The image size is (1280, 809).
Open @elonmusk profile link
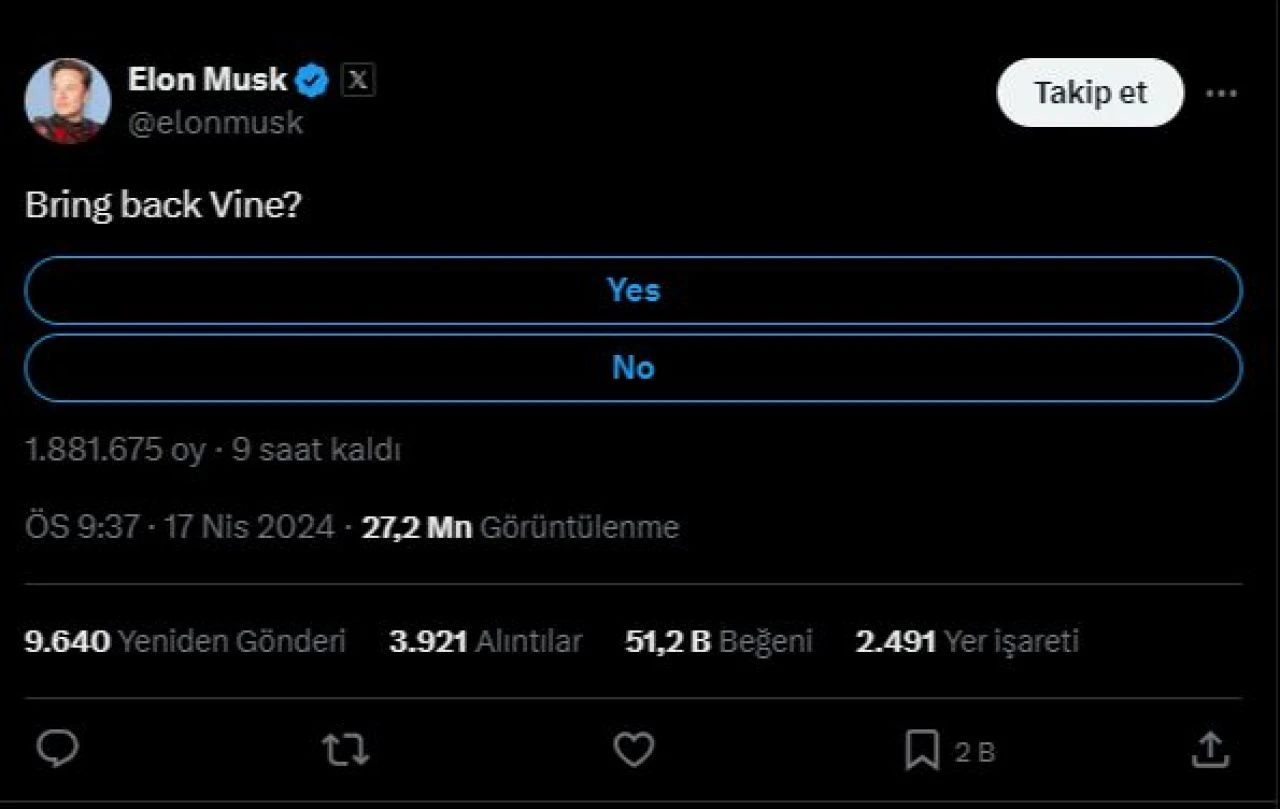[217, 122]
